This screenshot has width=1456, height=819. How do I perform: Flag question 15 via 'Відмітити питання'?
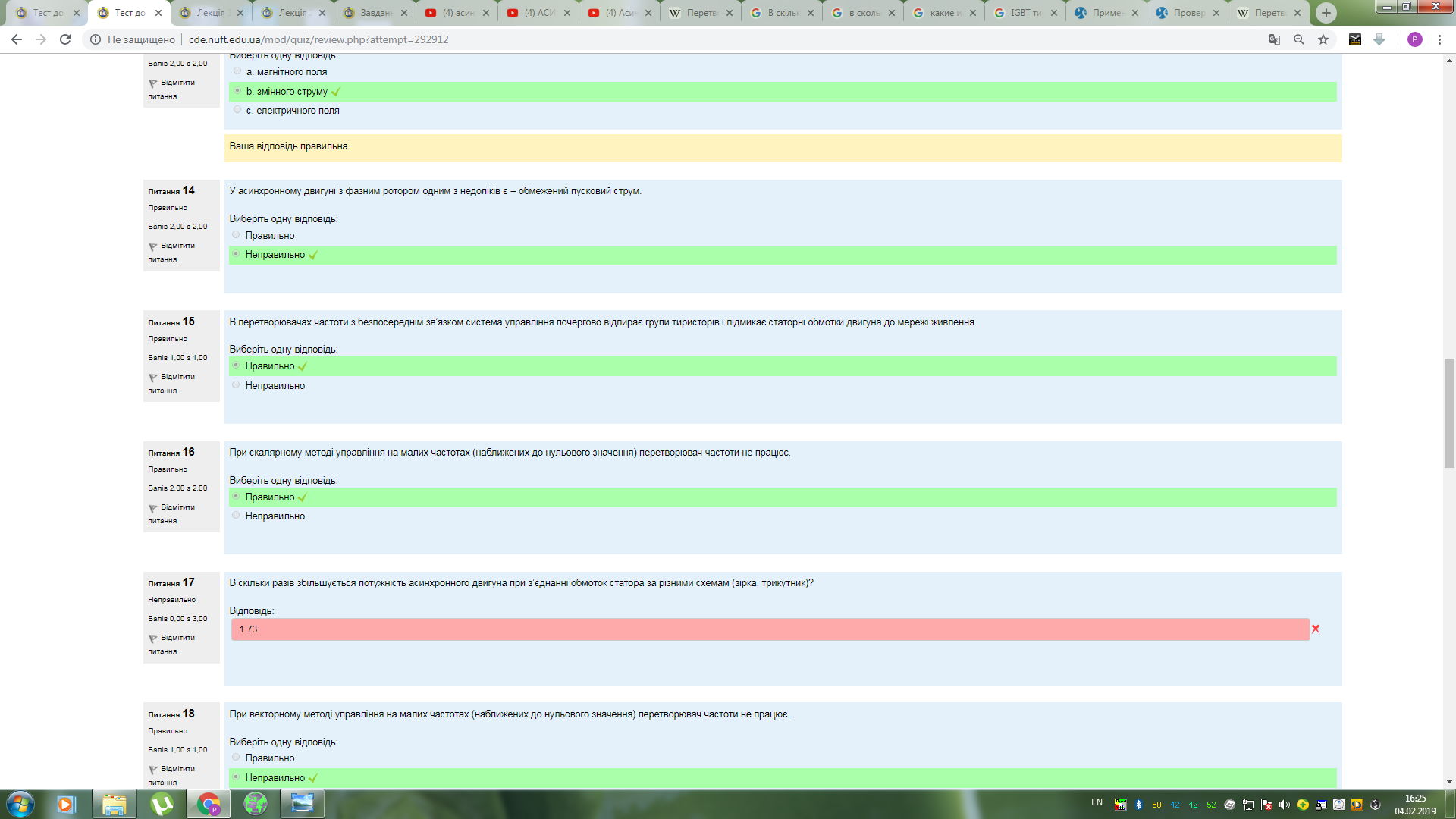(x=177, y=377)
